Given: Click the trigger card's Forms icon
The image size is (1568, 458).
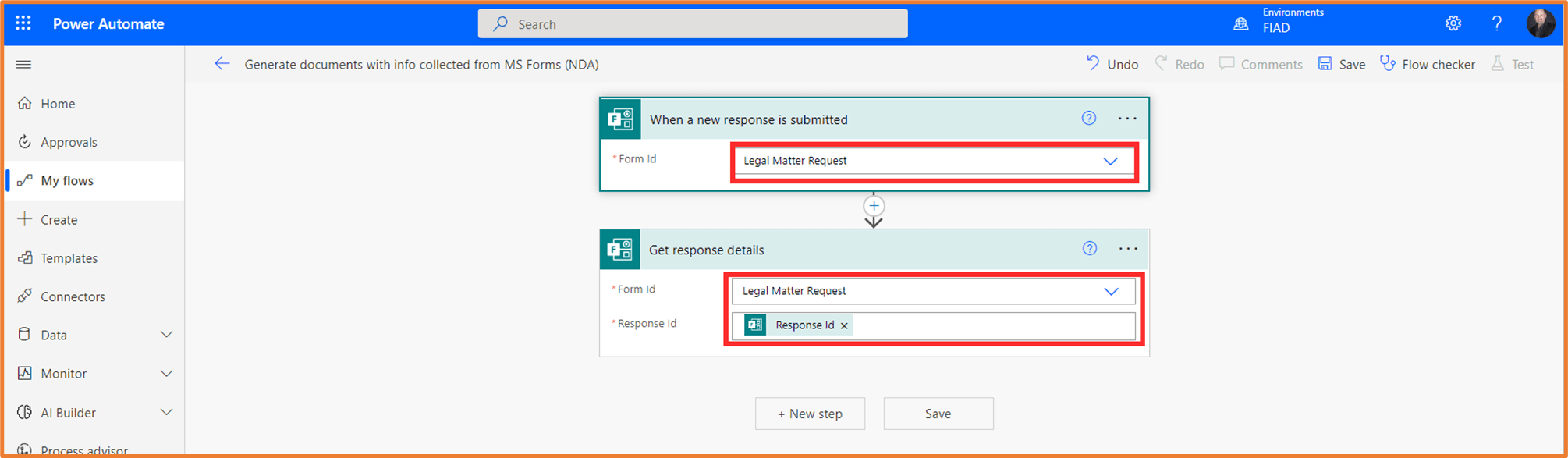Looking at the screenshot, I should tap(620, 119).
